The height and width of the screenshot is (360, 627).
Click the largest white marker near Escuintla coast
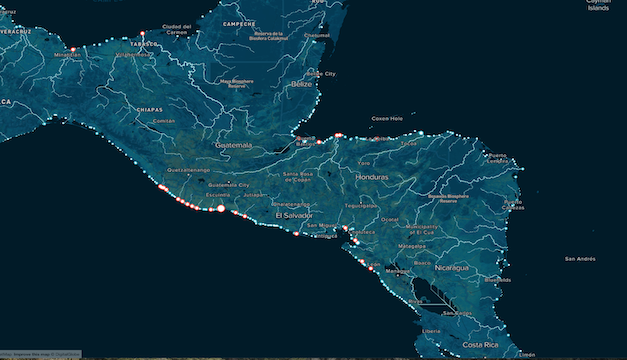point(221,208)
